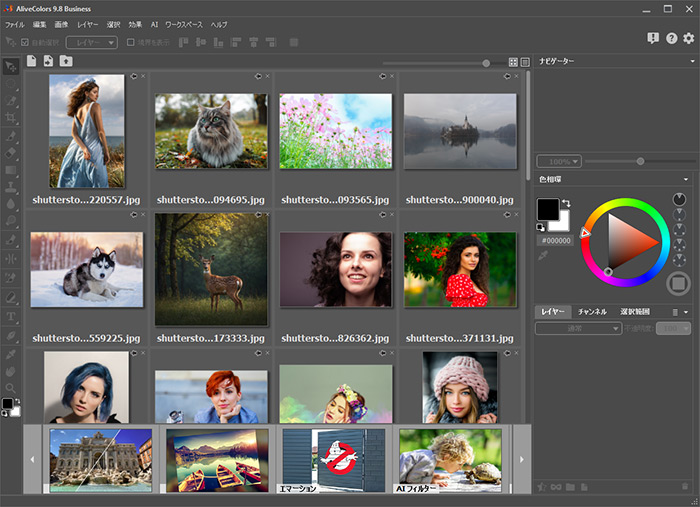The image size is (700, 507).
Task: Select the Move tool in the left toolbar
Action: coord(11,66)
